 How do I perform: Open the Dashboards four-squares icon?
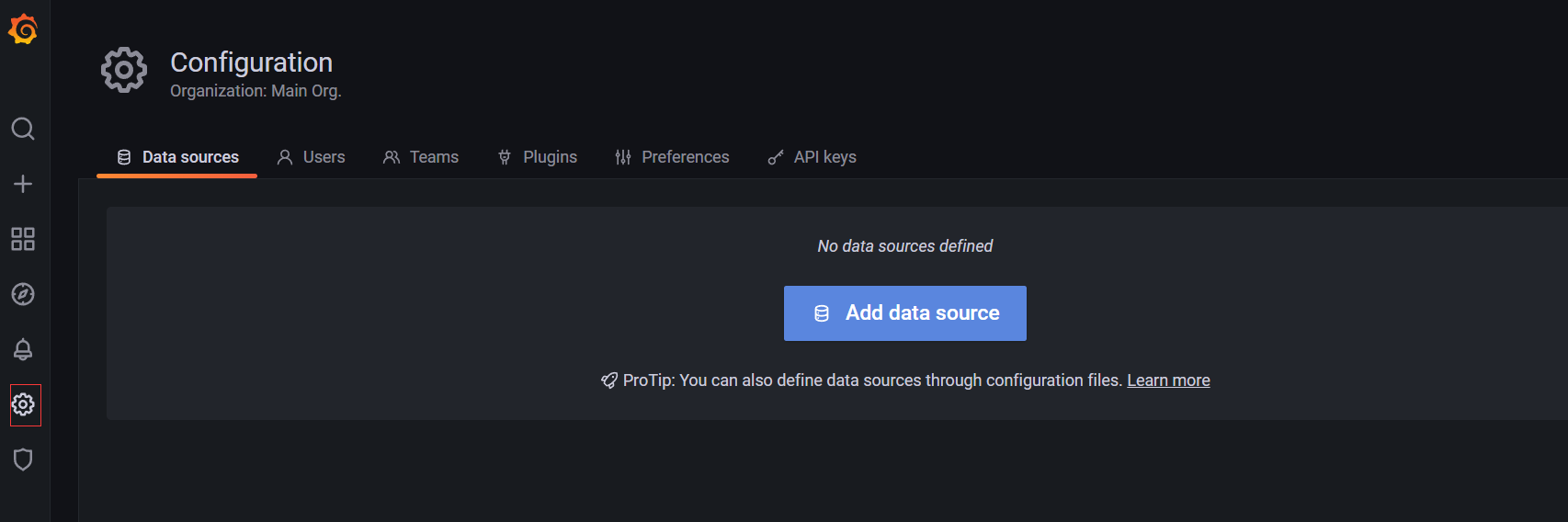(23, 239)
